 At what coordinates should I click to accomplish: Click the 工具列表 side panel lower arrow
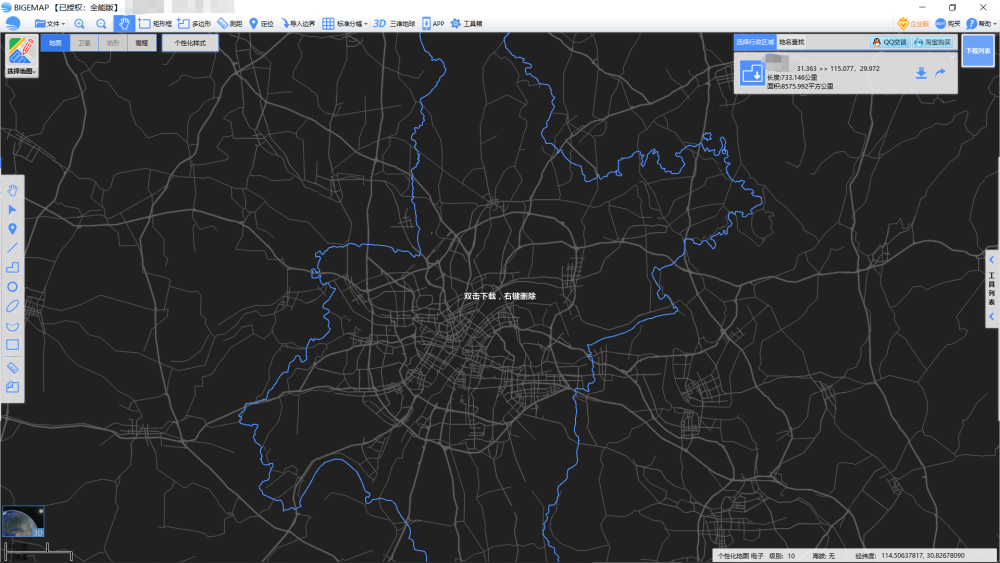[x=992, y=316]
